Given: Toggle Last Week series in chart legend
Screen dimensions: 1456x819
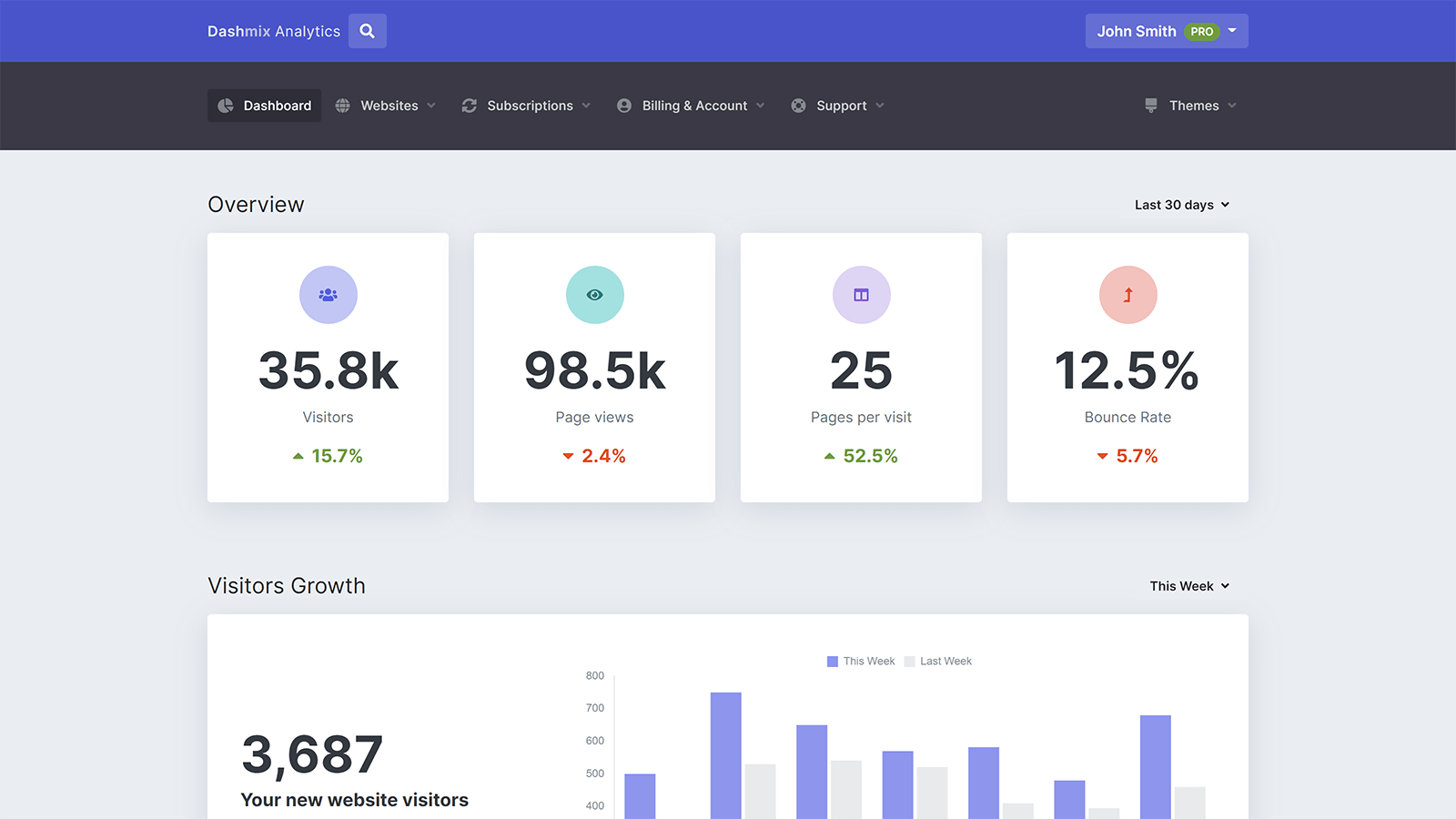Looking at the screenshot, I should click(937, 662).
